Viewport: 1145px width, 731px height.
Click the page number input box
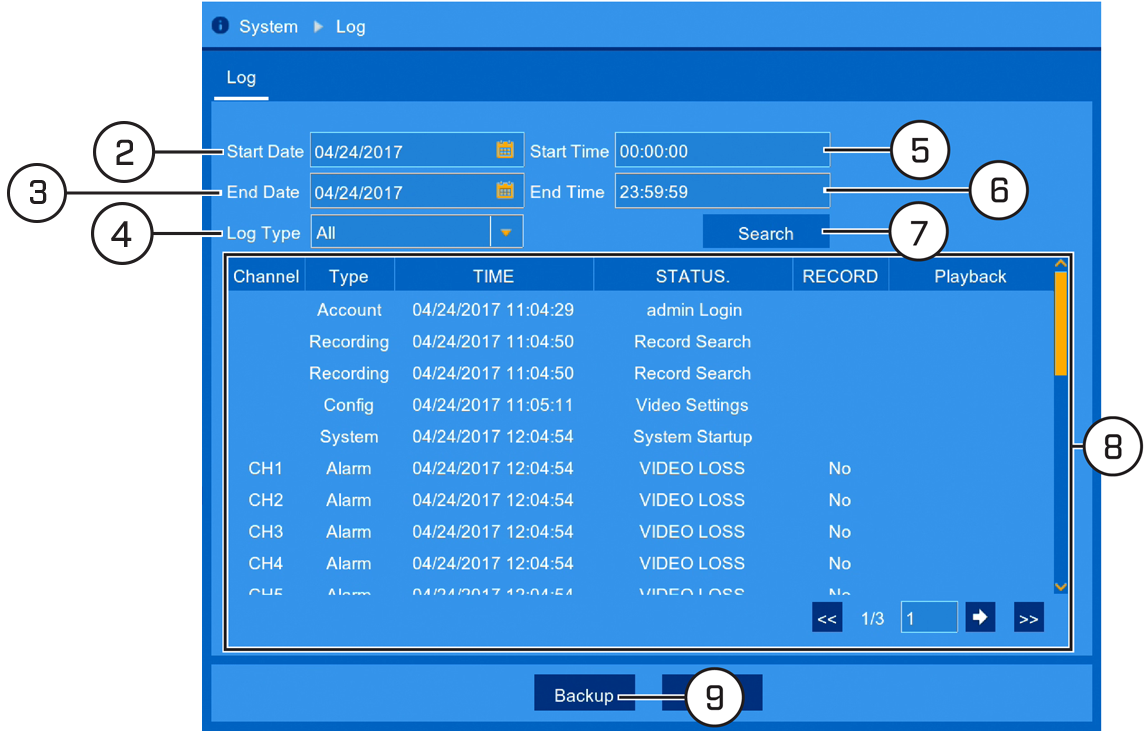(929, 618)
